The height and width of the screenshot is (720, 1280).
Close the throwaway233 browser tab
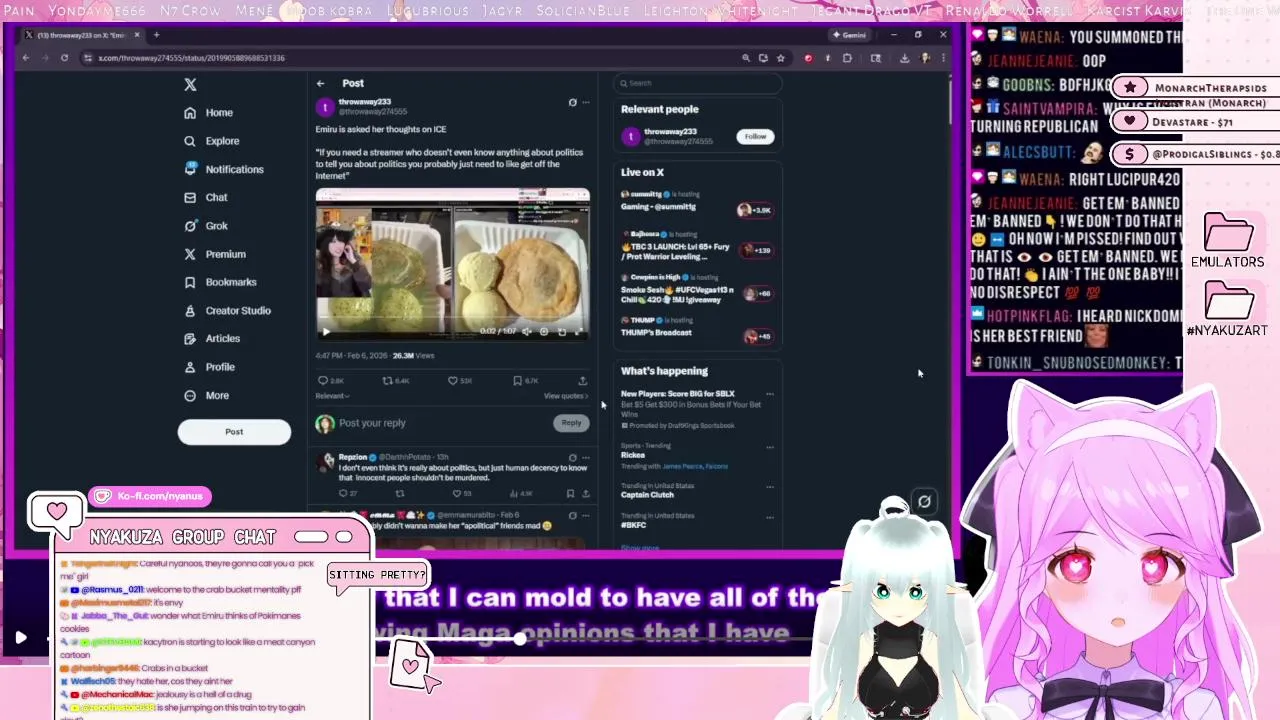coord(137,35)
